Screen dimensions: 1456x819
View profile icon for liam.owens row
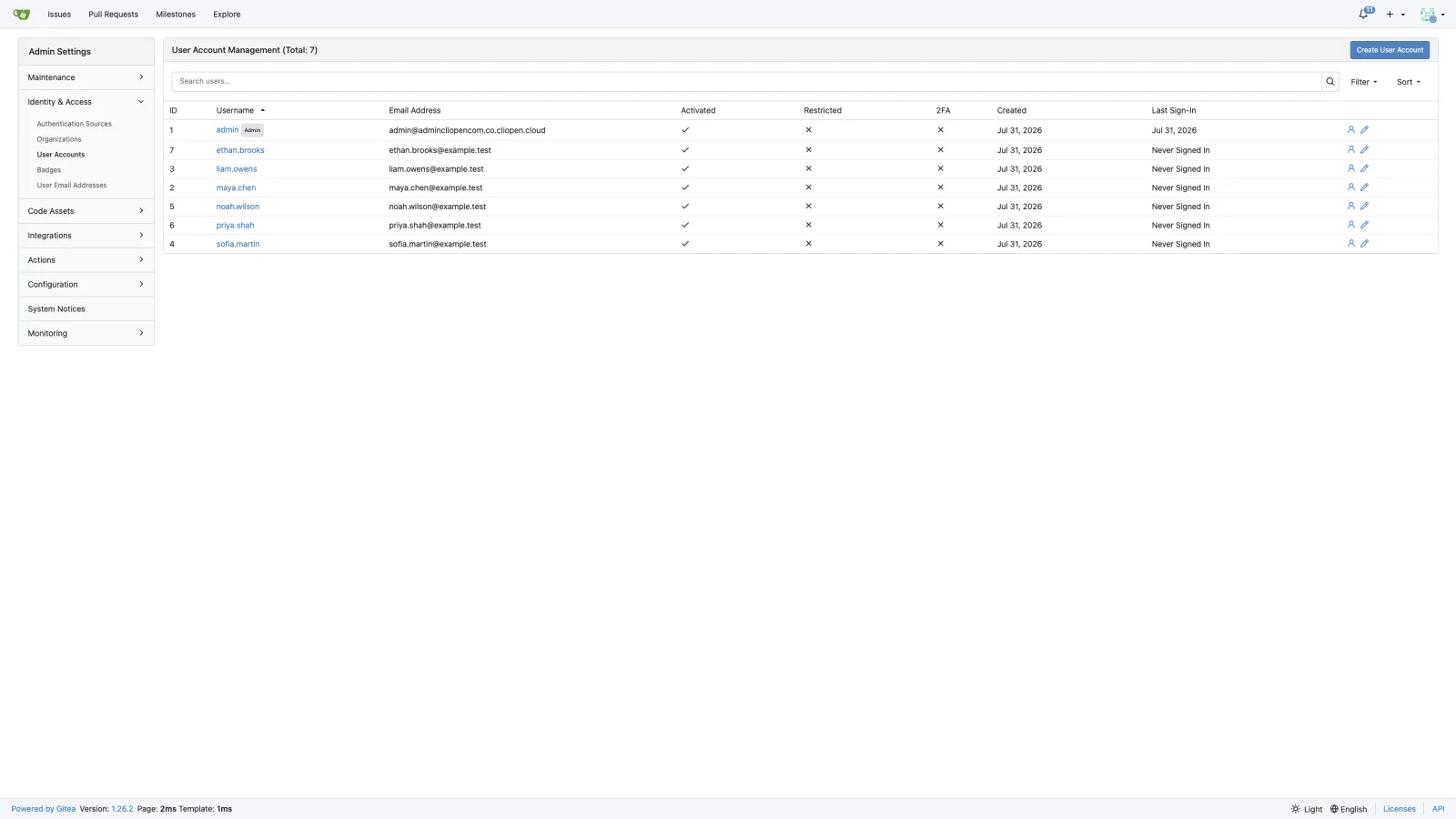(x=1351, y=168)
